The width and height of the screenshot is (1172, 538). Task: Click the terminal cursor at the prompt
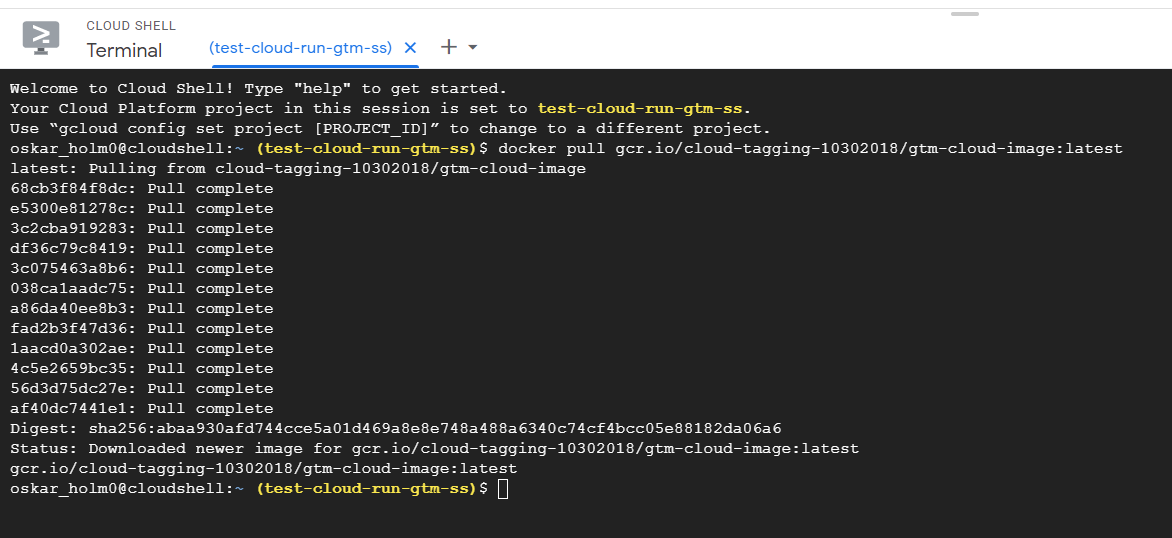click(x=503, y=489)
